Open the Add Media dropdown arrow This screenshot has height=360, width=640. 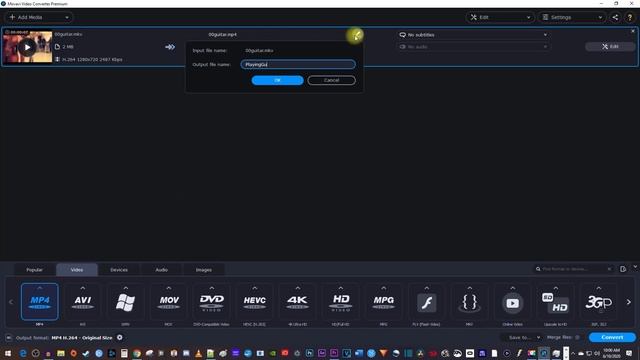(x=67, y=17)
